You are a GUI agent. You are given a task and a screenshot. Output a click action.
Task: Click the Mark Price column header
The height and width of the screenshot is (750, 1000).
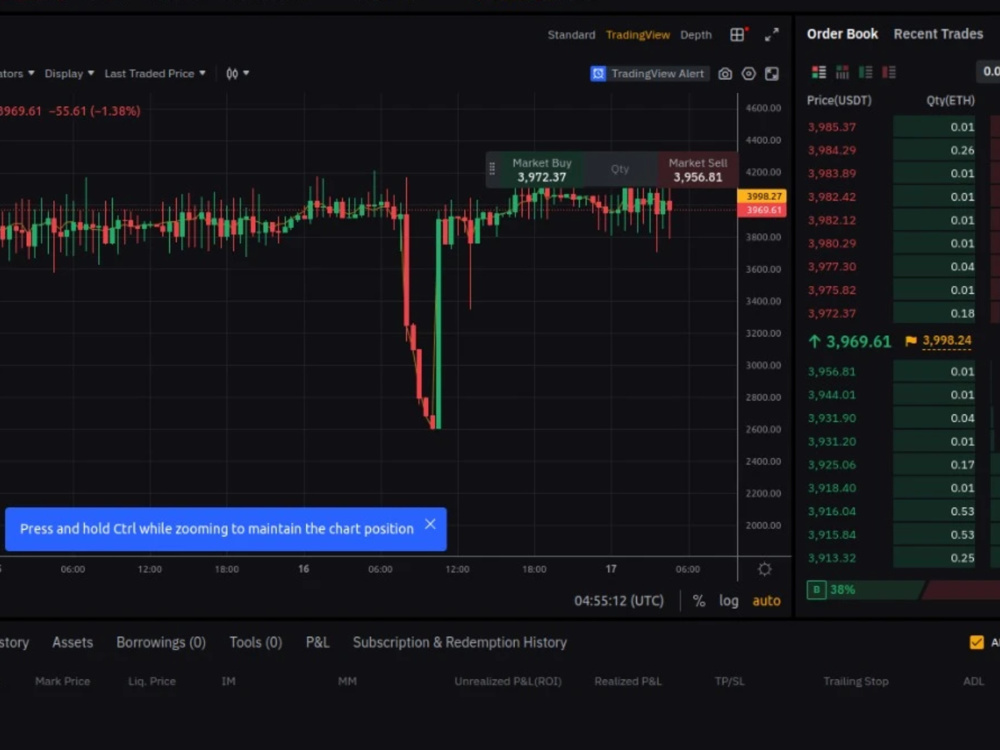62,681
